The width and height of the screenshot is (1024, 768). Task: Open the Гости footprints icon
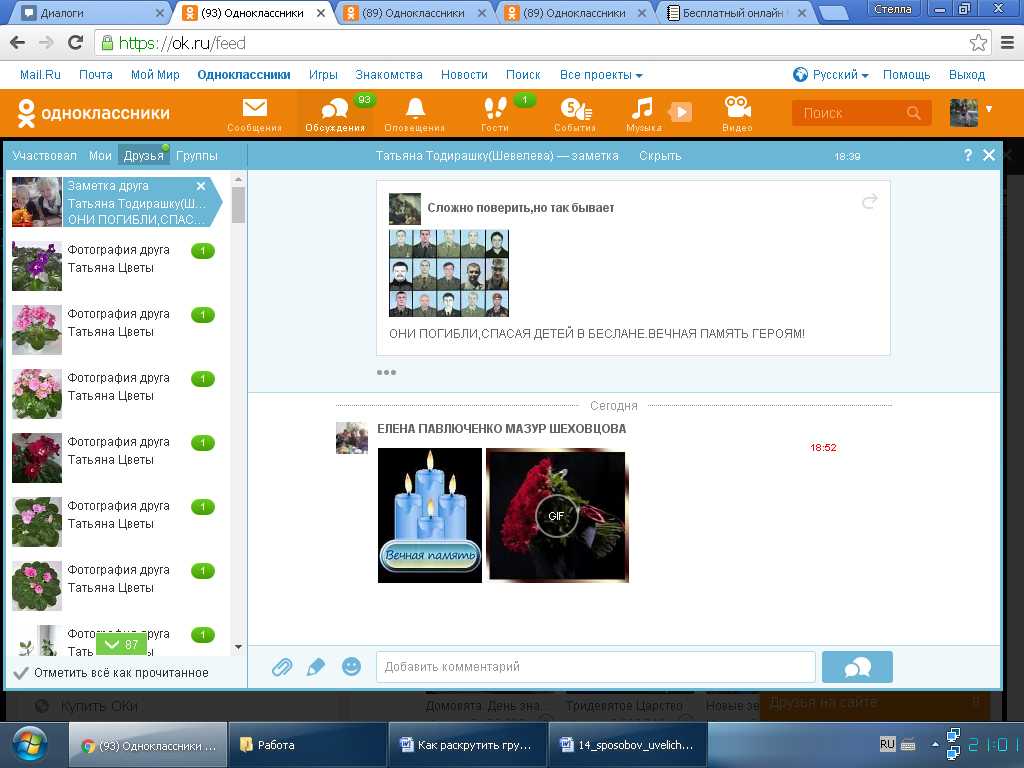click(494, 114)
